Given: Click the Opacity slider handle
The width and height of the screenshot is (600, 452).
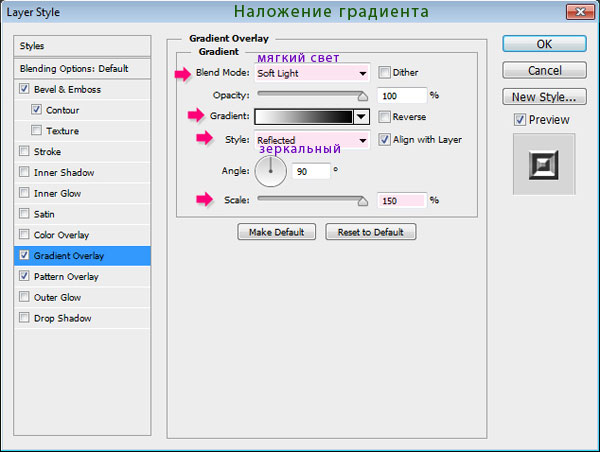Looking at the screenshot, I should pos(363,96).
